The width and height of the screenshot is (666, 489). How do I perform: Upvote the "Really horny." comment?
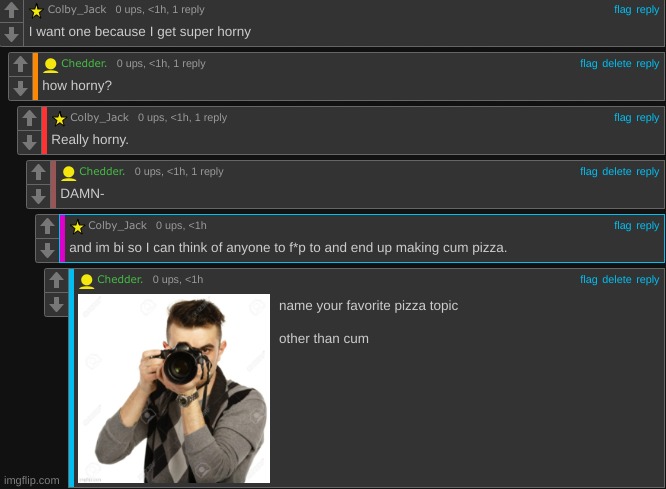[x=29, y=119]
